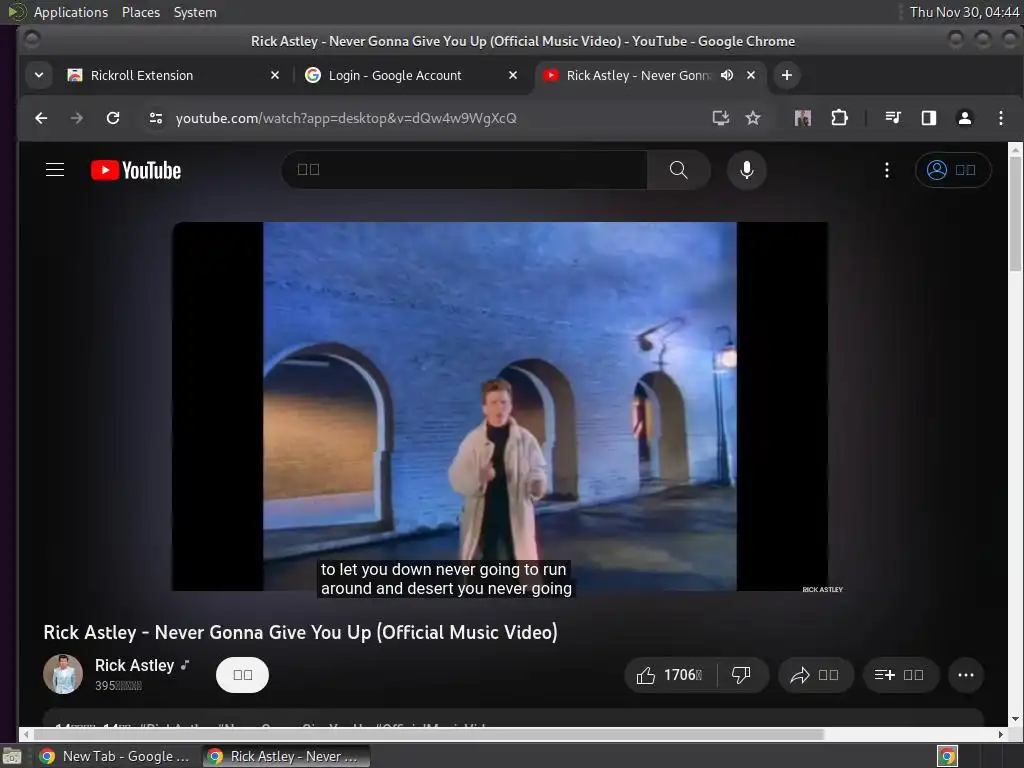Go to YouTube home via logo

coord(136,170)
